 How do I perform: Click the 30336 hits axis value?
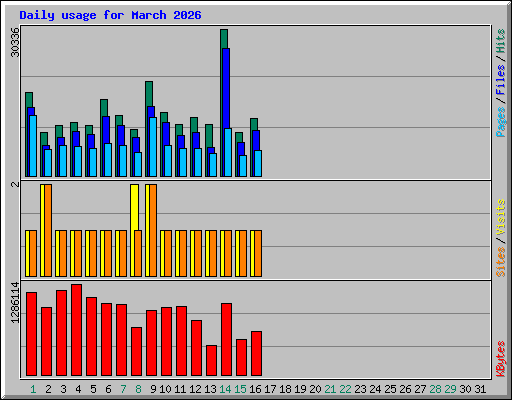point(15,42)
